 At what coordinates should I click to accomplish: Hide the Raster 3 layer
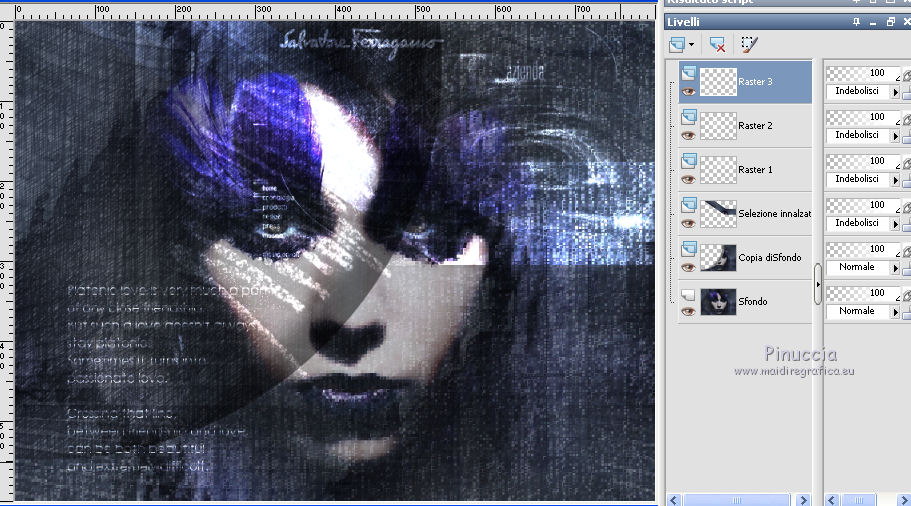(x=688, y=91)
